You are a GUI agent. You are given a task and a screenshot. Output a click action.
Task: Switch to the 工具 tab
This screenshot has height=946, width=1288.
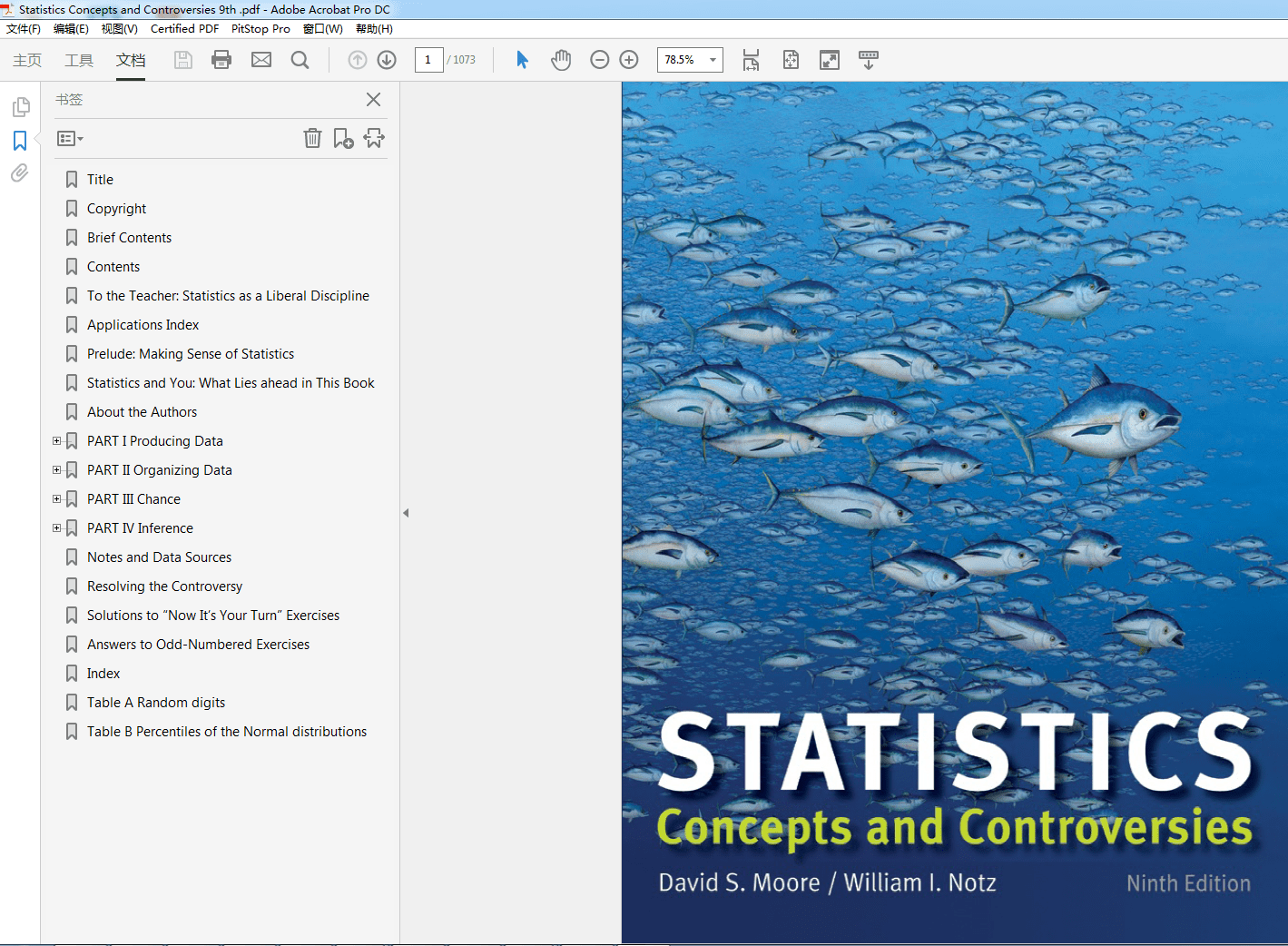point(78,61)
